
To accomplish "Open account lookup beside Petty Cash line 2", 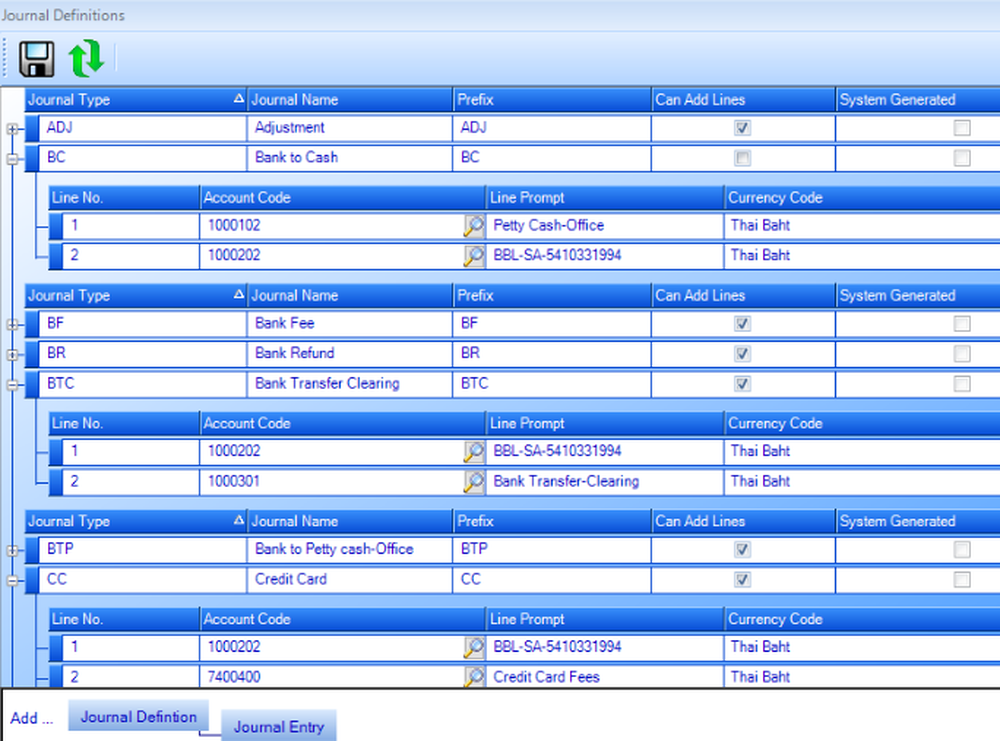I will click(x=472, y=255).
